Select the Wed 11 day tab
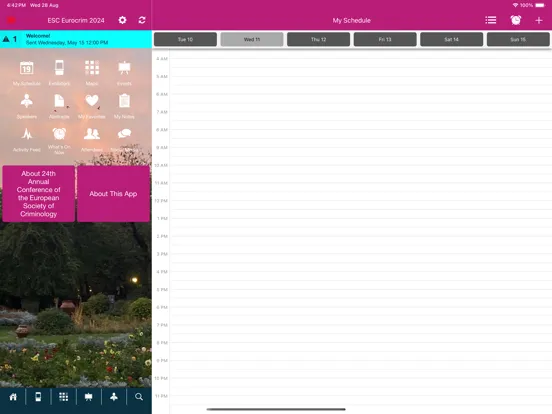Screen dimensions: 552x414 [252, 39]
